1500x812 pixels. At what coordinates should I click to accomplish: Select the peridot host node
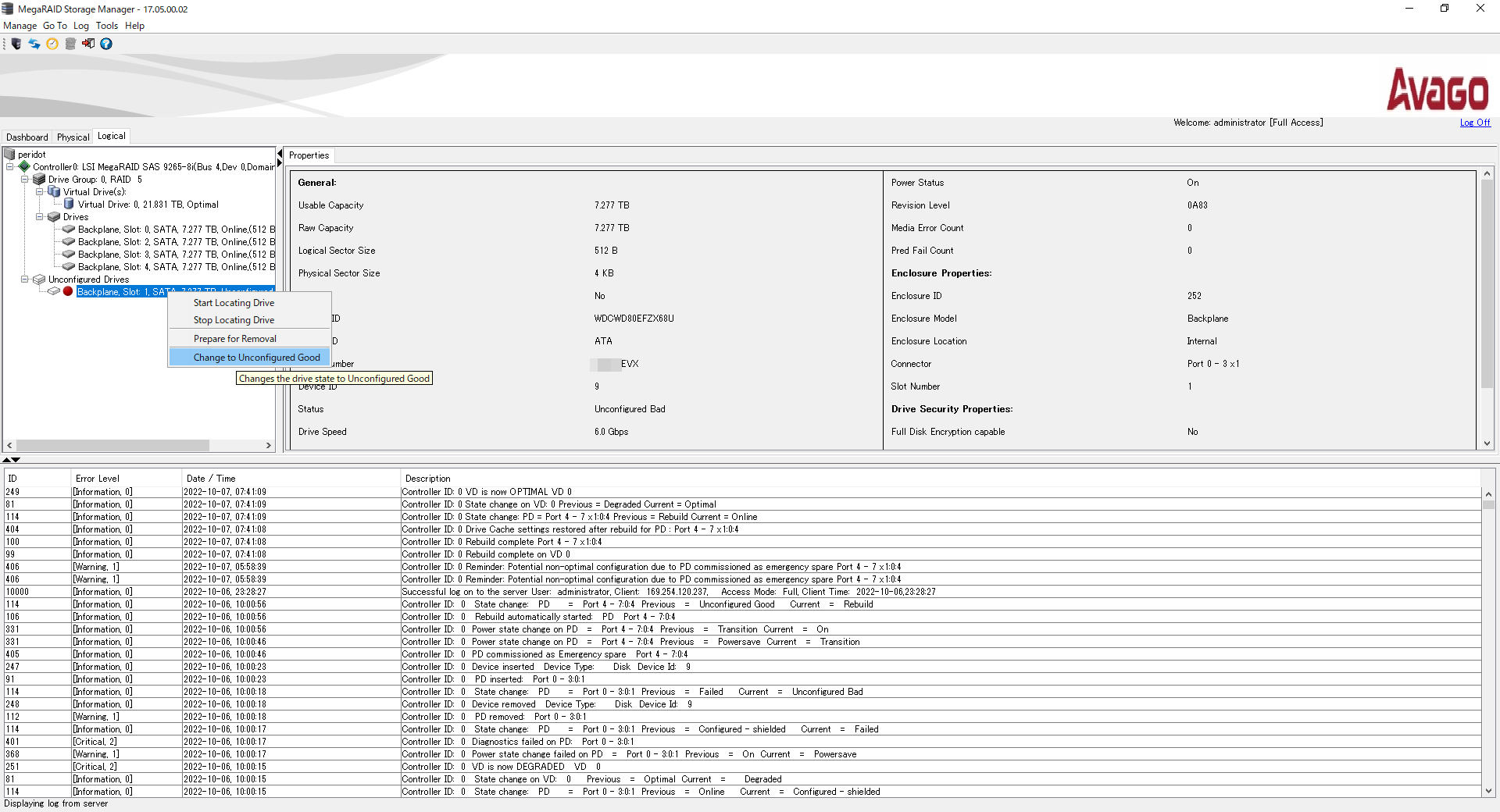point(32,155)
